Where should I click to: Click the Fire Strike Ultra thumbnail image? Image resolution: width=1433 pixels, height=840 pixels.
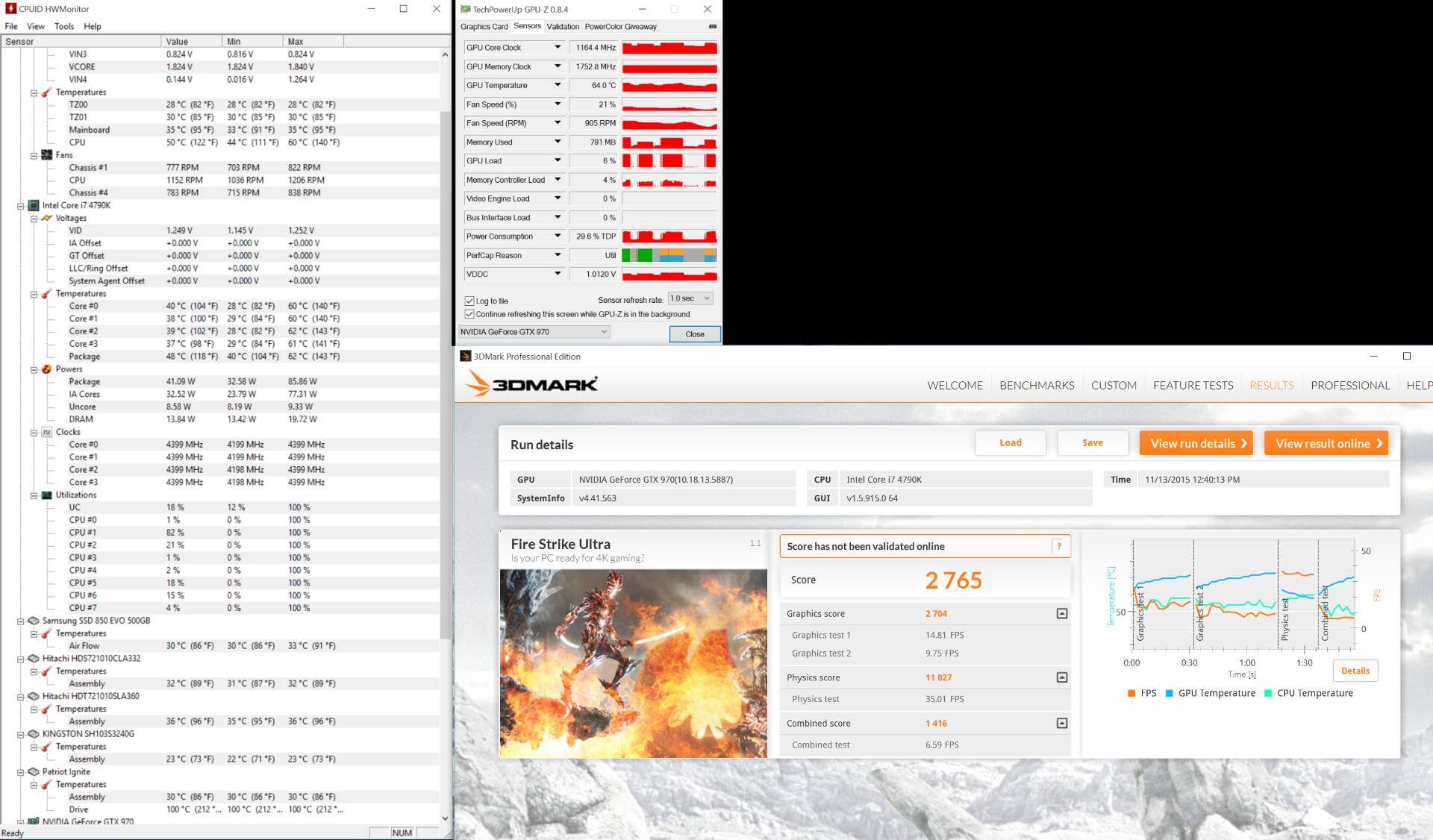[x=633, y=663]
